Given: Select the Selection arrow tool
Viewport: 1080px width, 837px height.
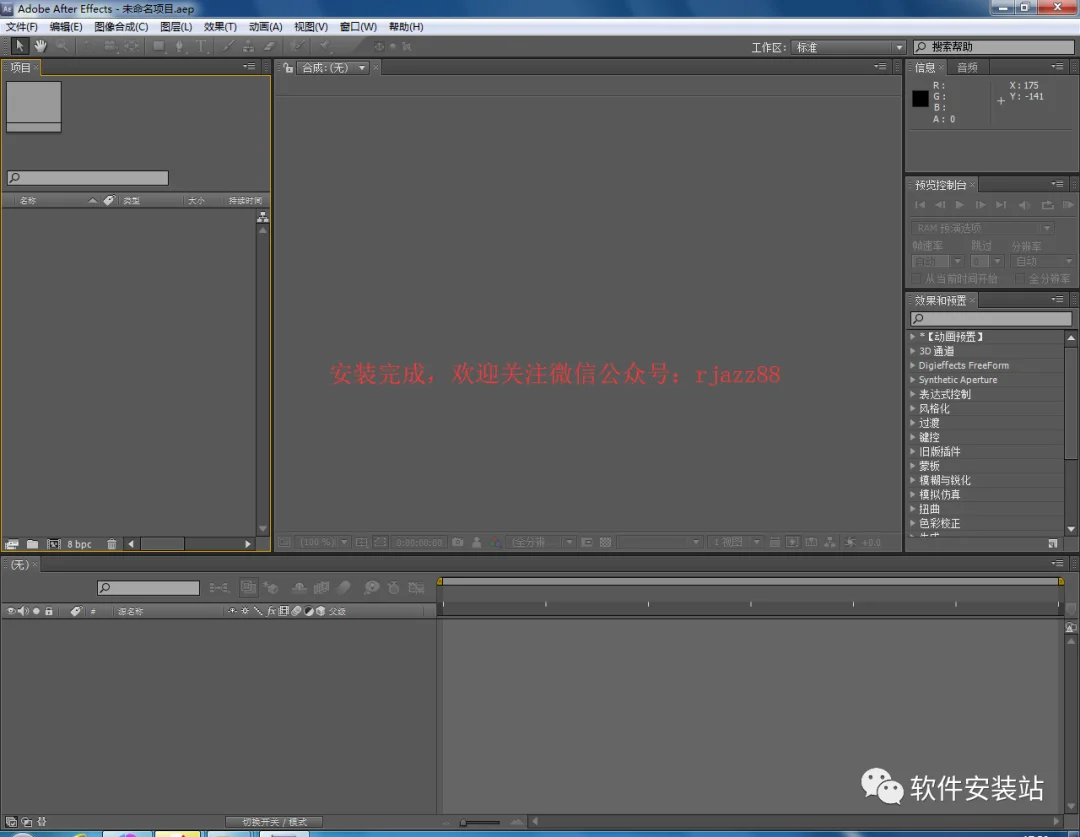Looking at the screenshot, I should tap(19, 46).
